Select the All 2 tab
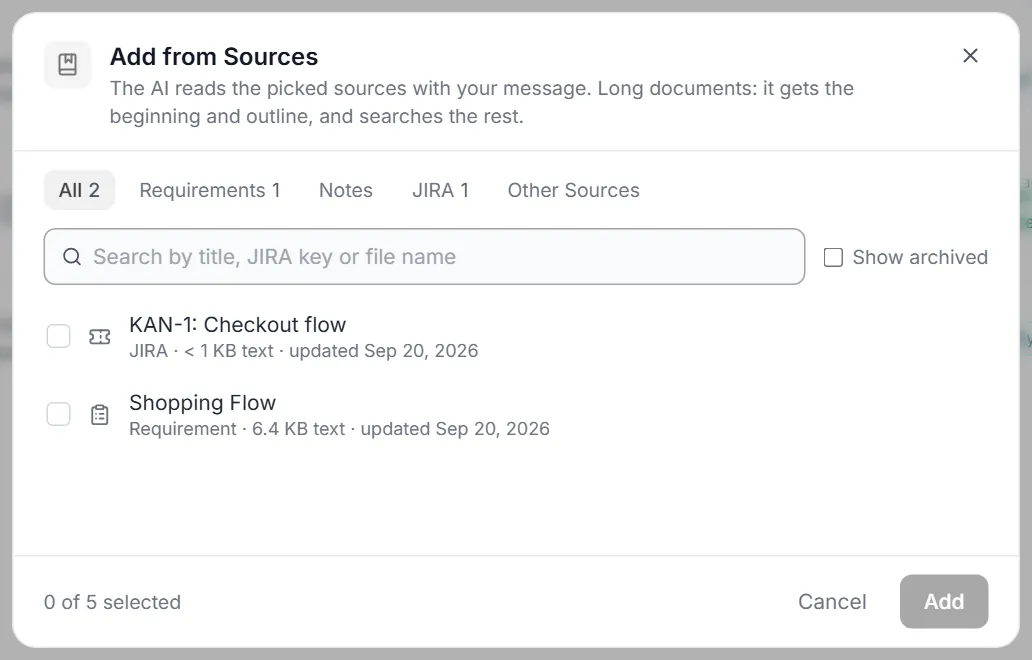The image size is (1032, 660). point(79,190)
